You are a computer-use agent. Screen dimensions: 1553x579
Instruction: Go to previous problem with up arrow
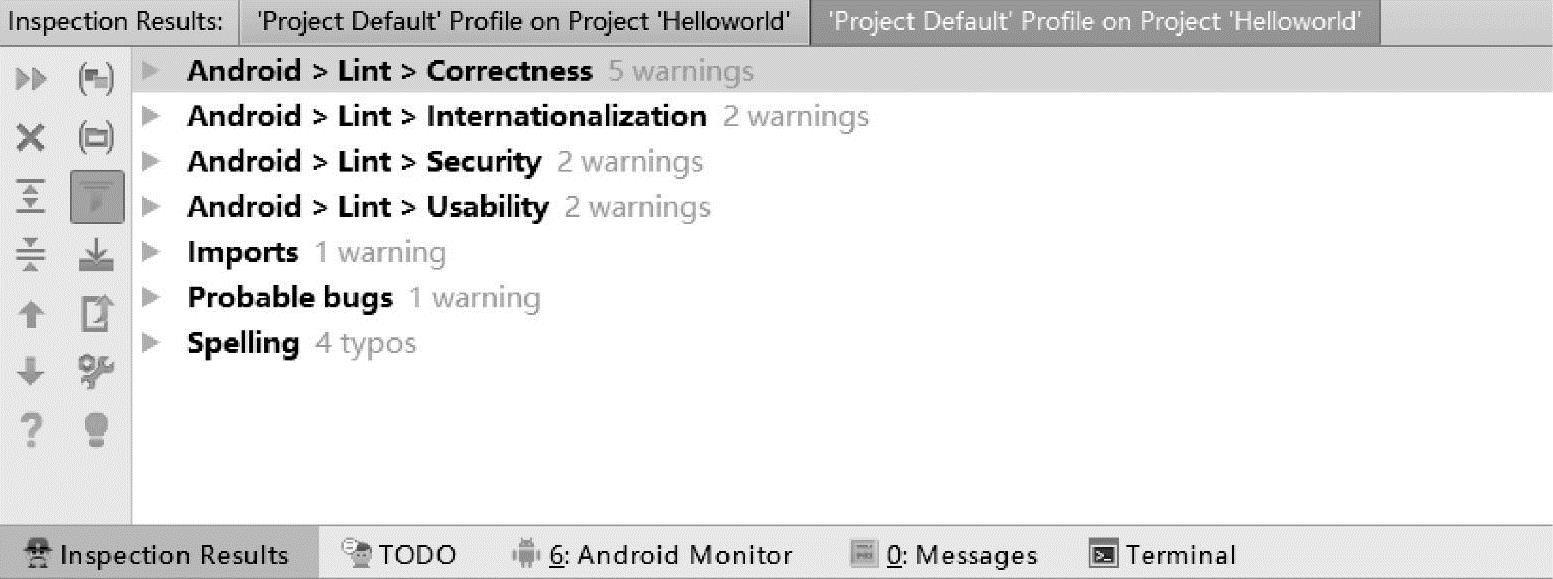point(32,315)
